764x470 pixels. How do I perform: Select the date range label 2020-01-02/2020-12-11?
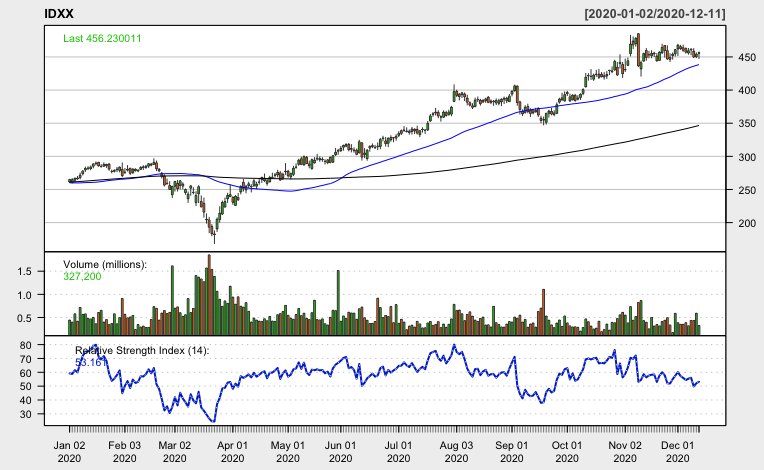[655, 14]
